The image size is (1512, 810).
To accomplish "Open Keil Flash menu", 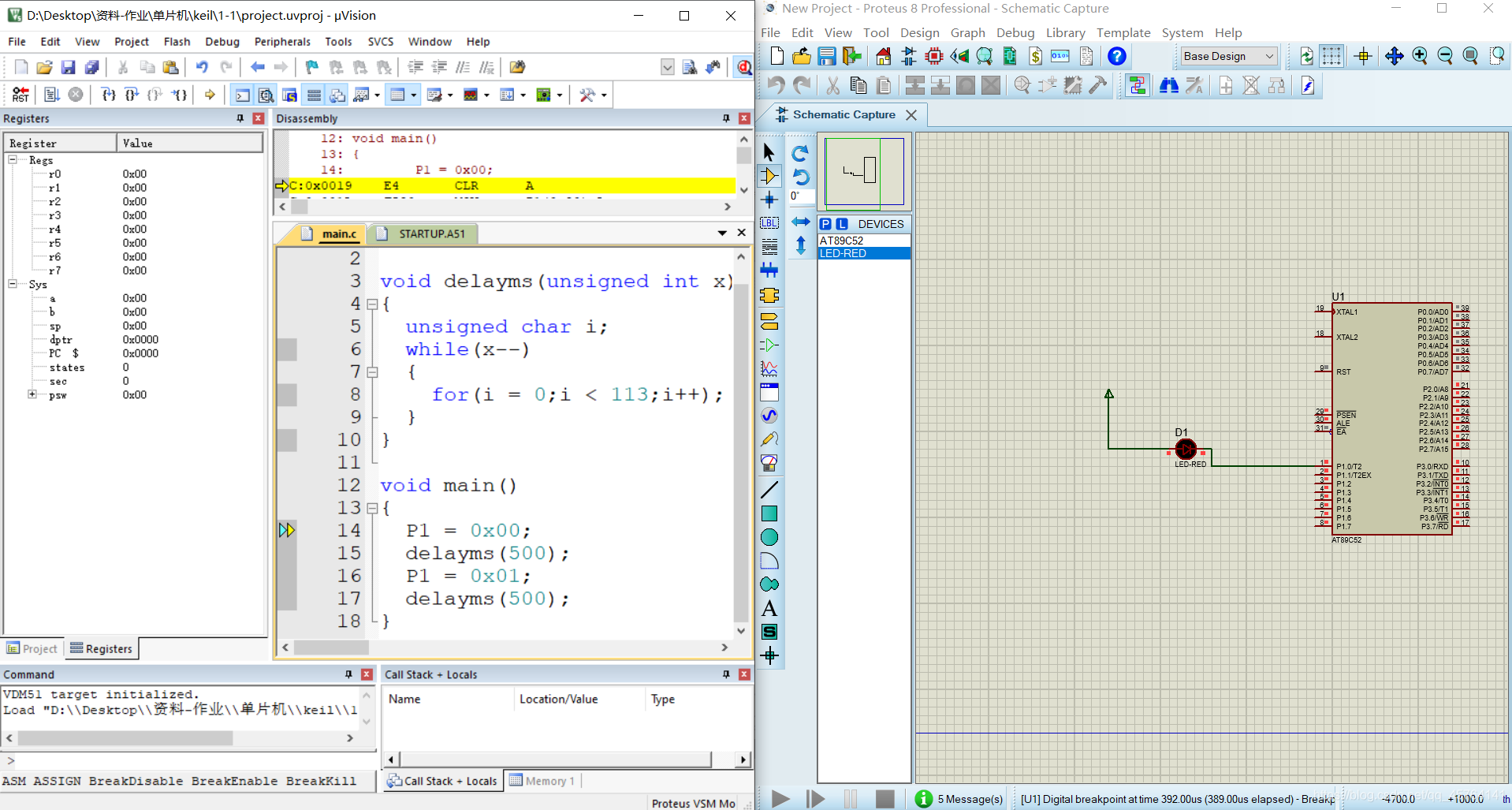I will click(x=177, y=42).
